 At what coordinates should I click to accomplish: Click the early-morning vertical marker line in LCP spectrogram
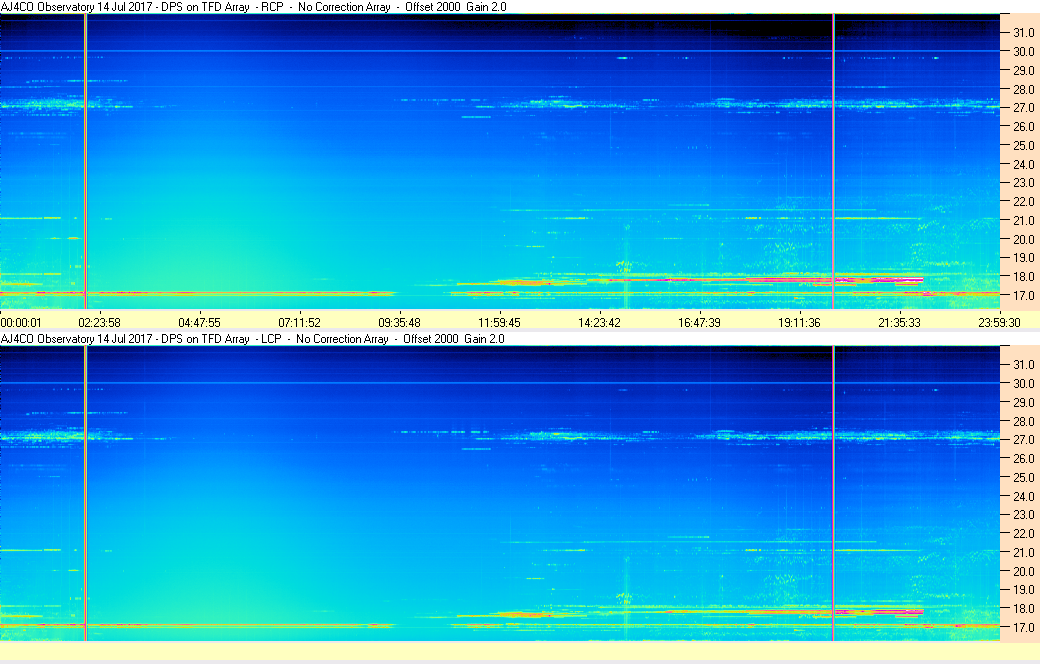[85, 494]
